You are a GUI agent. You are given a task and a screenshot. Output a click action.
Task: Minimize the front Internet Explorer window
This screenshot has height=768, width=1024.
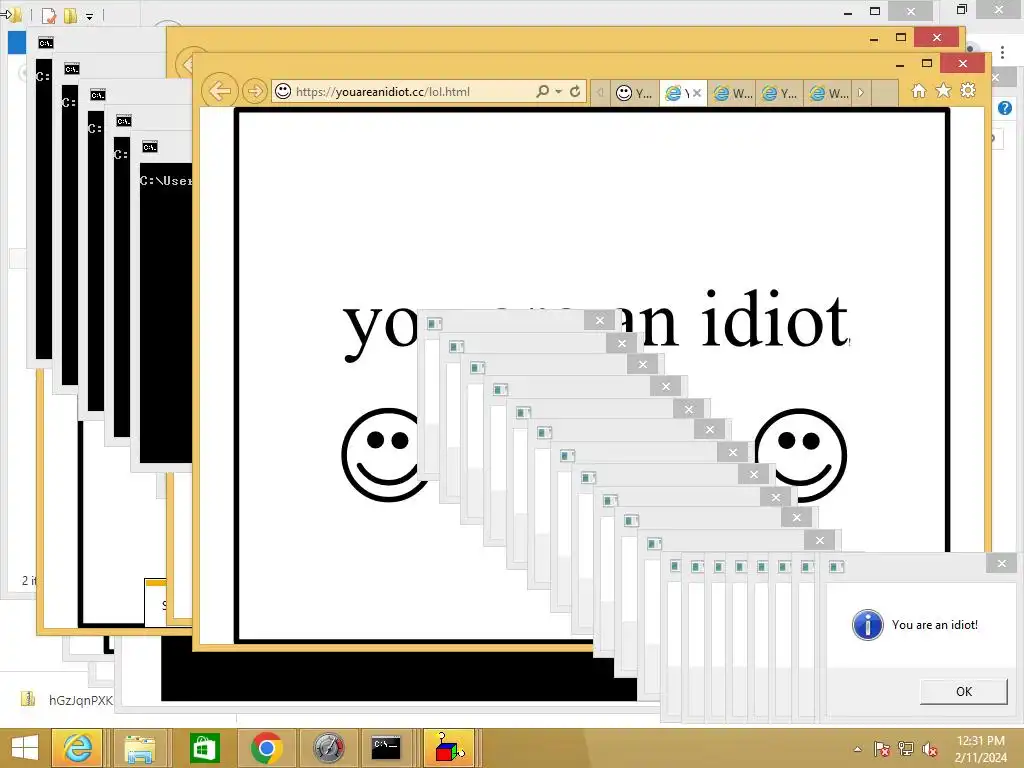[x=900, y=64]
